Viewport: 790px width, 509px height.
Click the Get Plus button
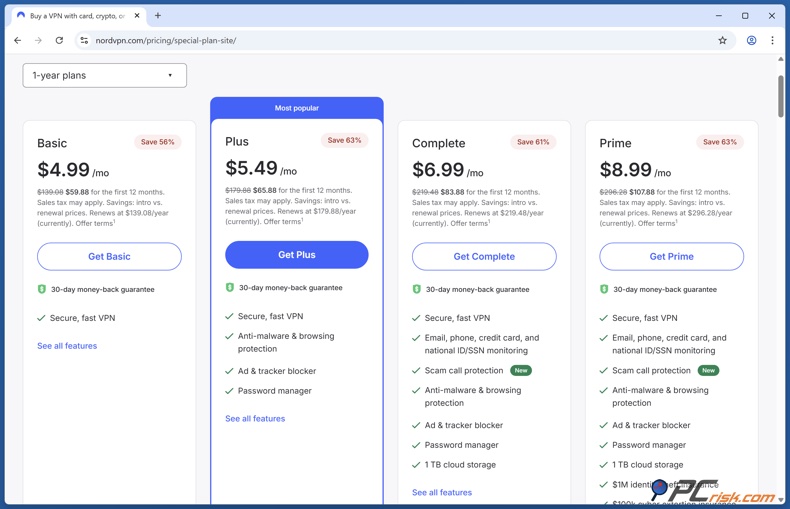(297, 255)
